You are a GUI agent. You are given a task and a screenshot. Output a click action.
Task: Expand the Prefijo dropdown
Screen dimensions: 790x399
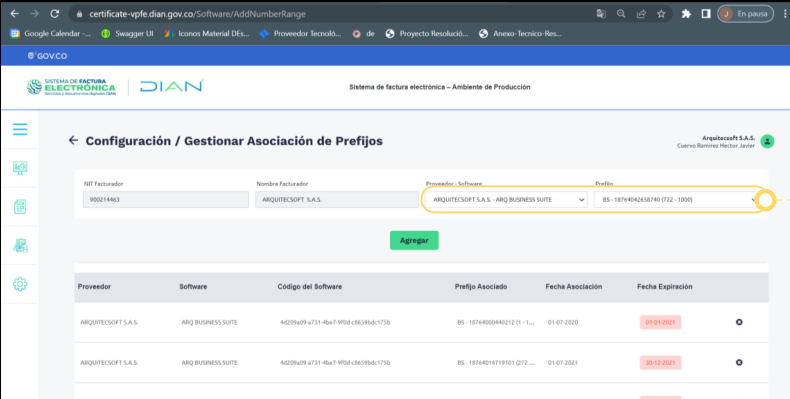[x=677, y=200]
